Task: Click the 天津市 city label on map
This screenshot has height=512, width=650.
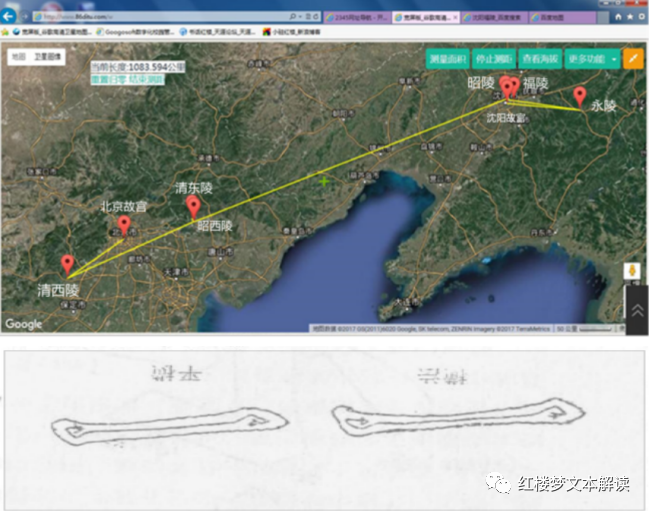Action: (x=176, y=272)
